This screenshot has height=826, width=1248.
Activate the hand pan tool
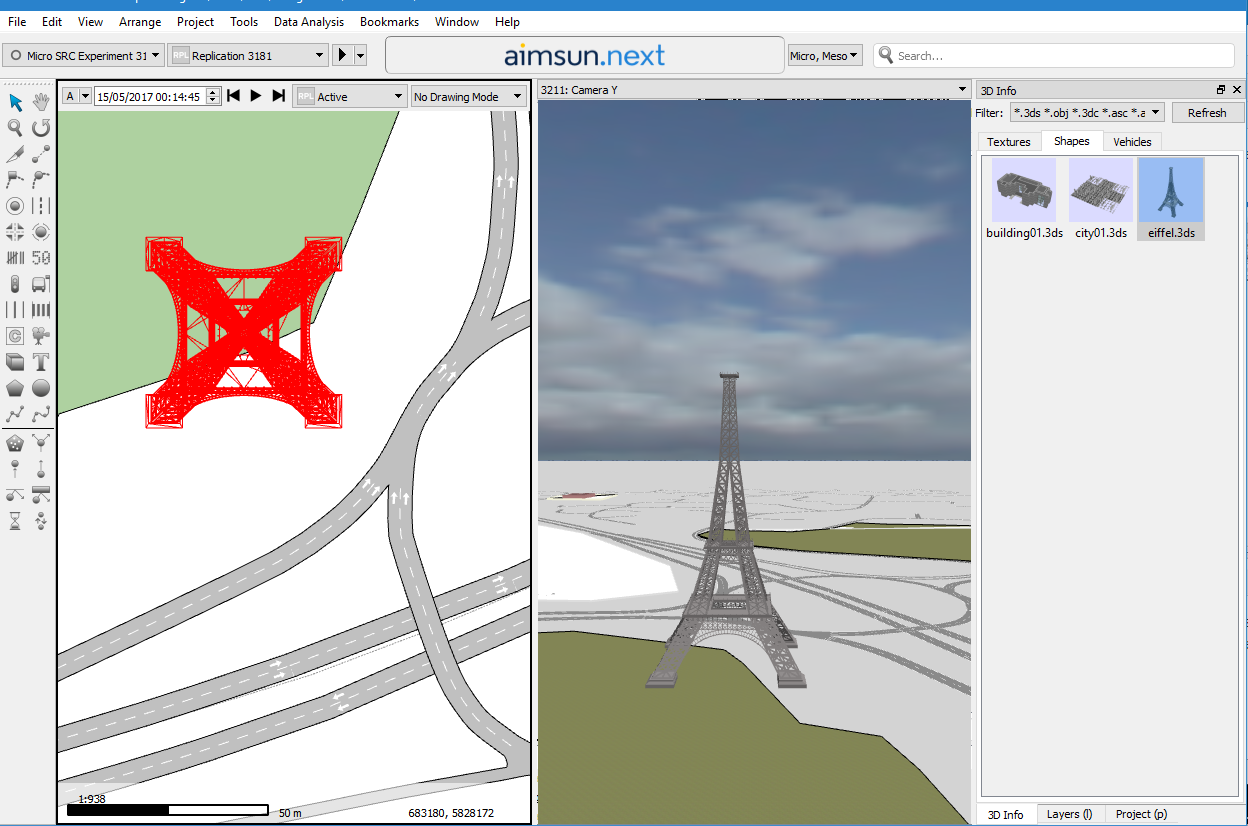pos(40,102)
